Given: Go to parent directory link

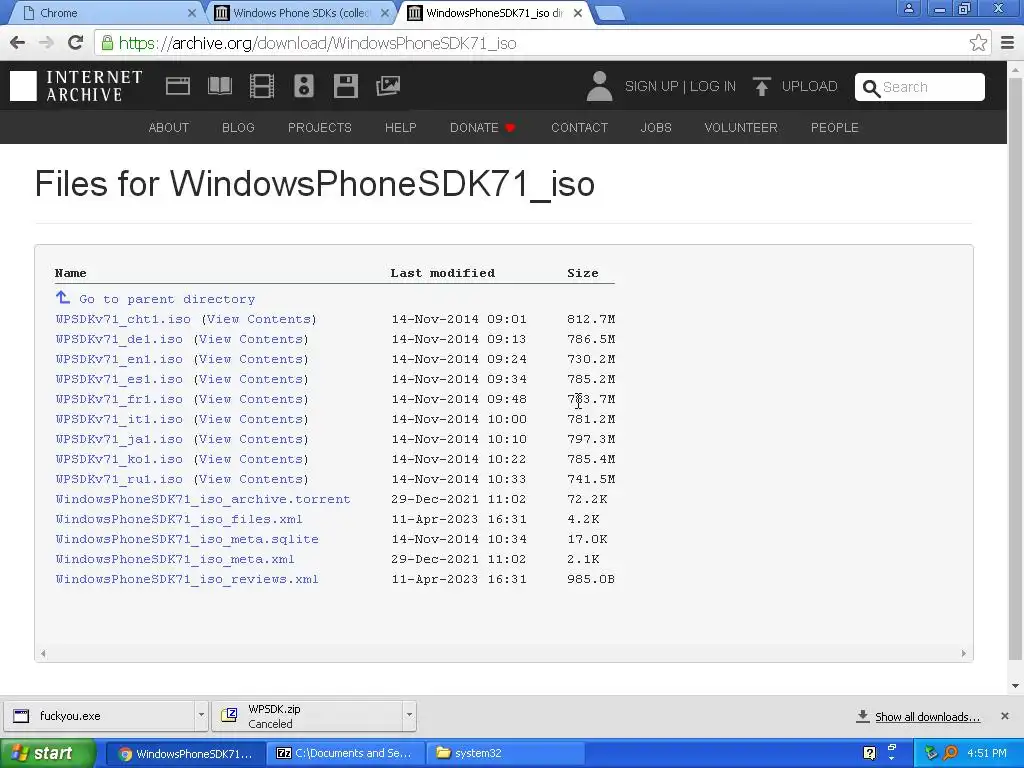Looking at the screenshot, I should tap(167, 299).
